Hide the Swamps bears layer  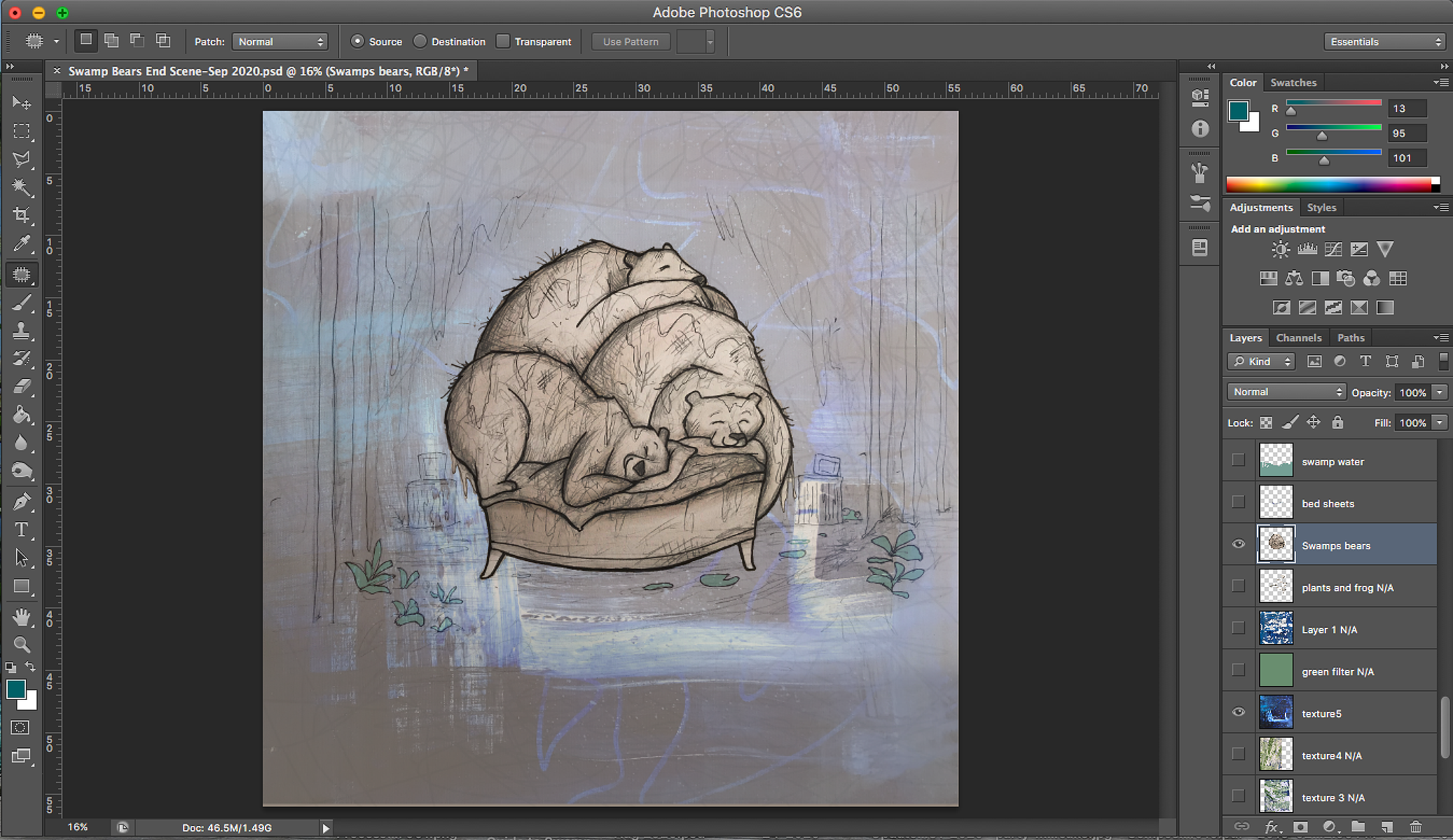[1239, 544]
